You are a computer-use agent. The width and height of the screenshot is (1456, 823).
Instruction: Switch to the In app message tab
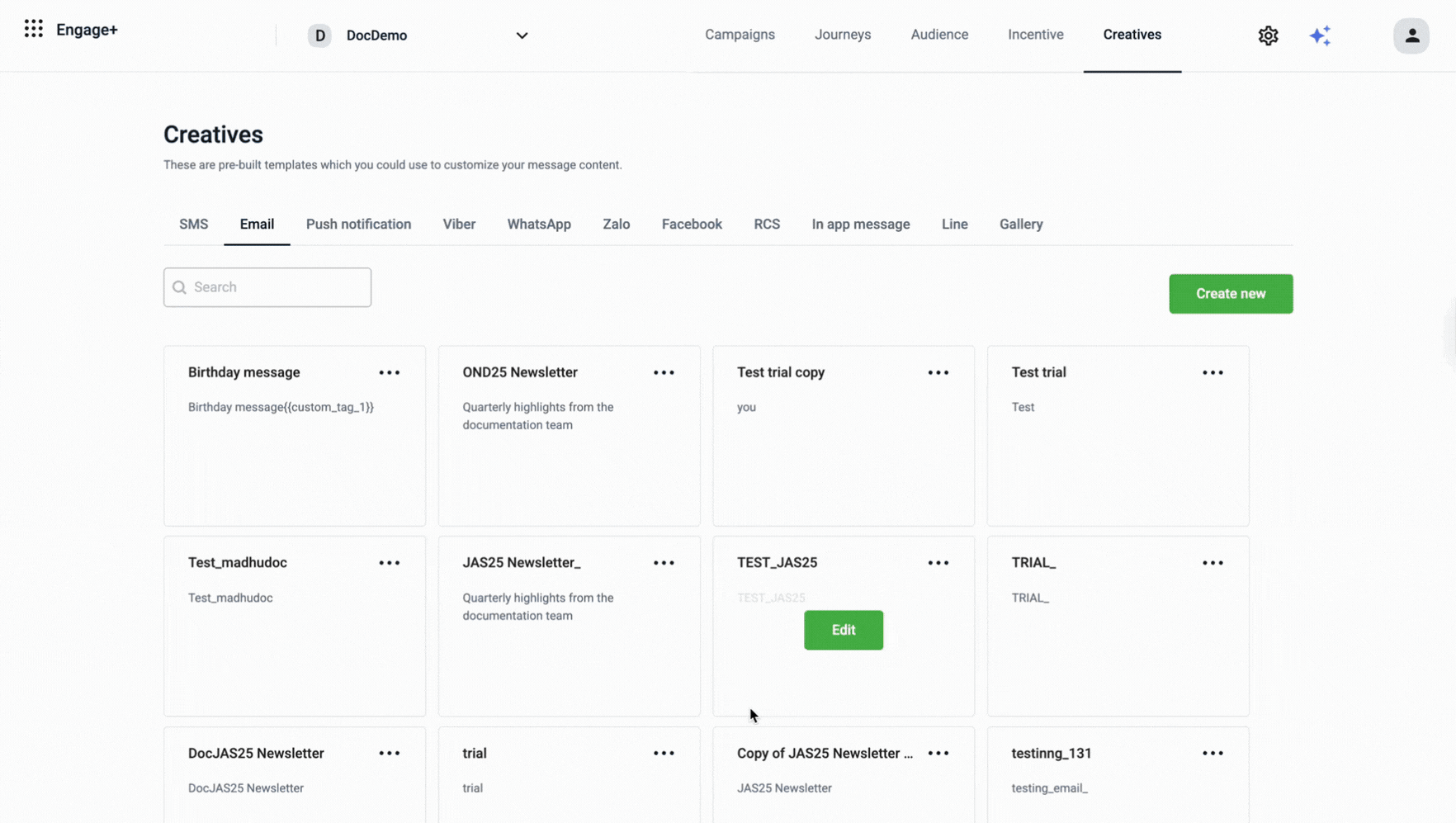(860, 225)
